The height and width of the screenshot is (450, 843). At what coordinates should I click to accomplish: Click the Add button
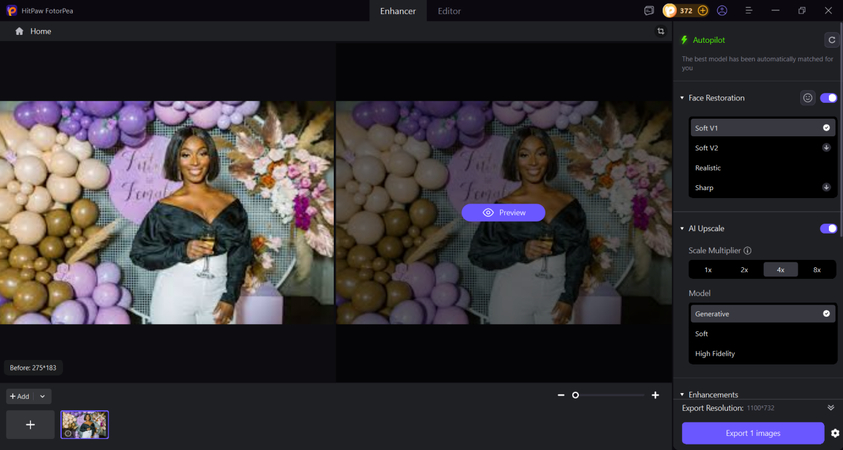(x=20, y=396)
